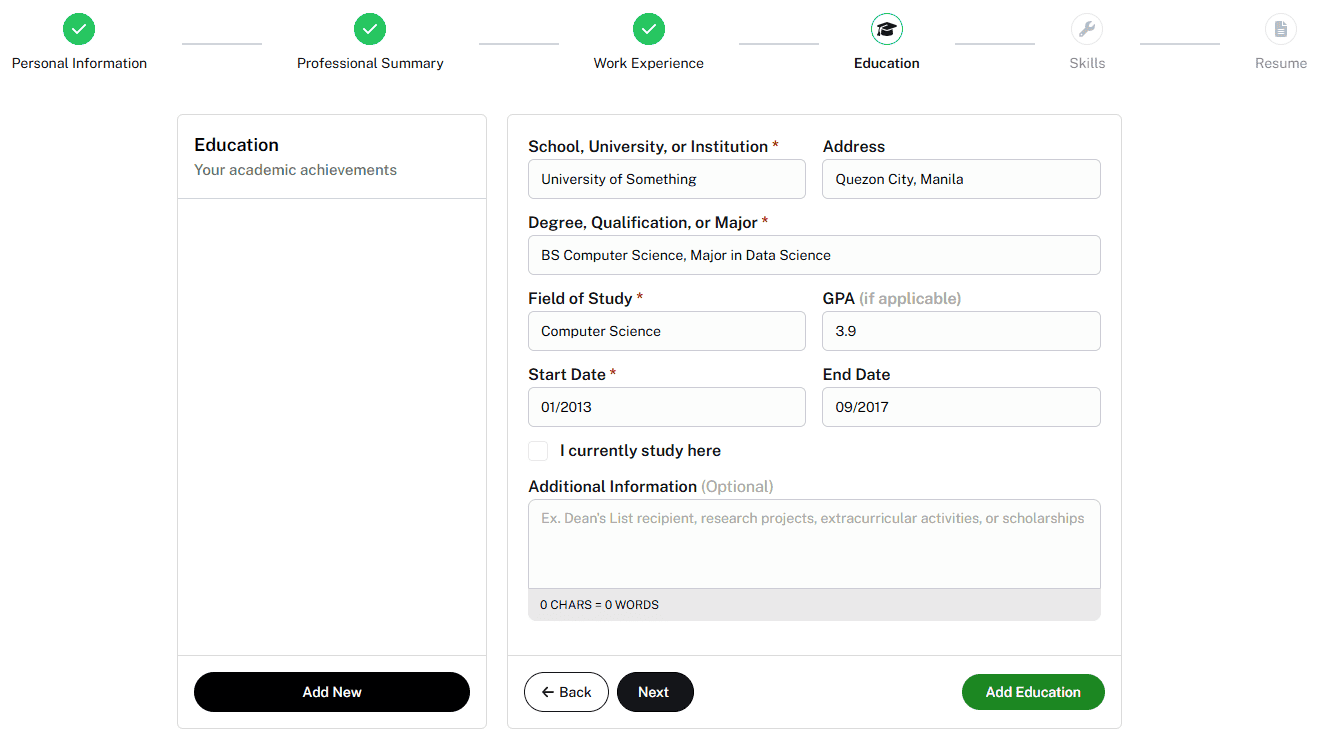
Task: Click the Resume document icon
Action: point(1281,29)
